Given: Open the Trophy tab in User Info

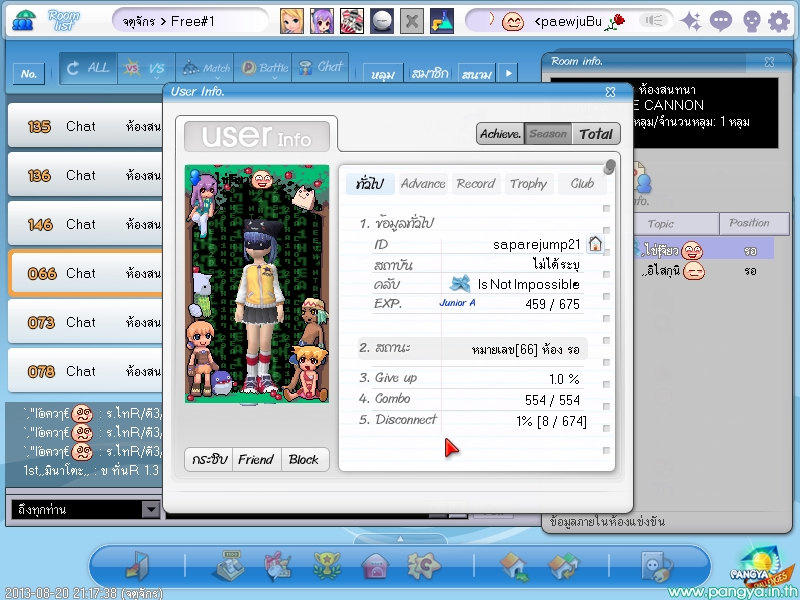Looking at the screenshot, I should coord(529,184).
